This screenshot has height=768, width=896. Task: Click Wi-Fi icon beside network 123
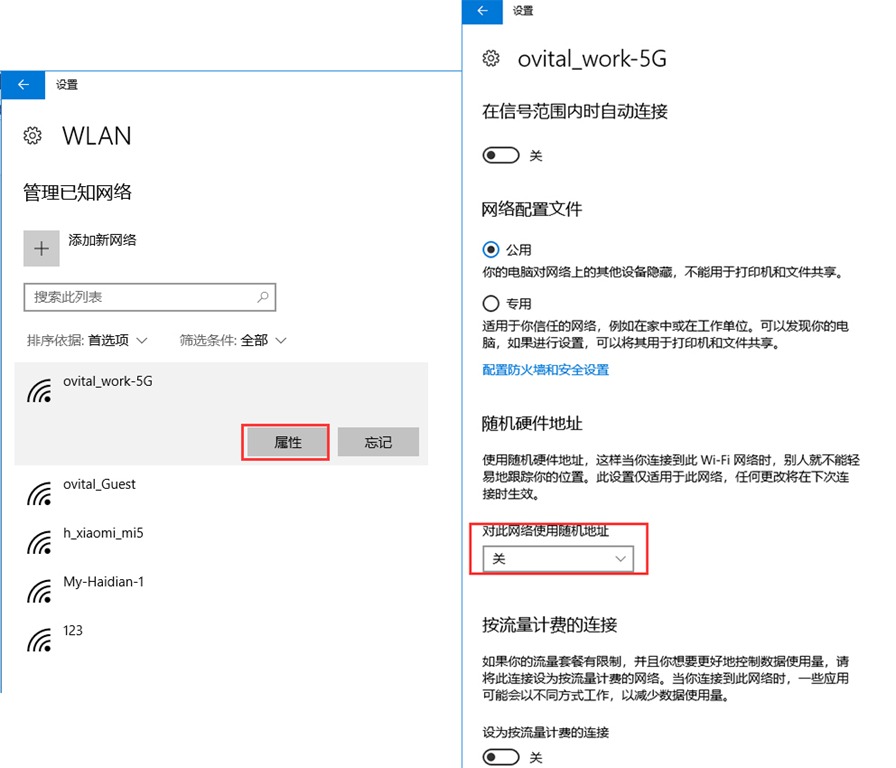[40, 640]
